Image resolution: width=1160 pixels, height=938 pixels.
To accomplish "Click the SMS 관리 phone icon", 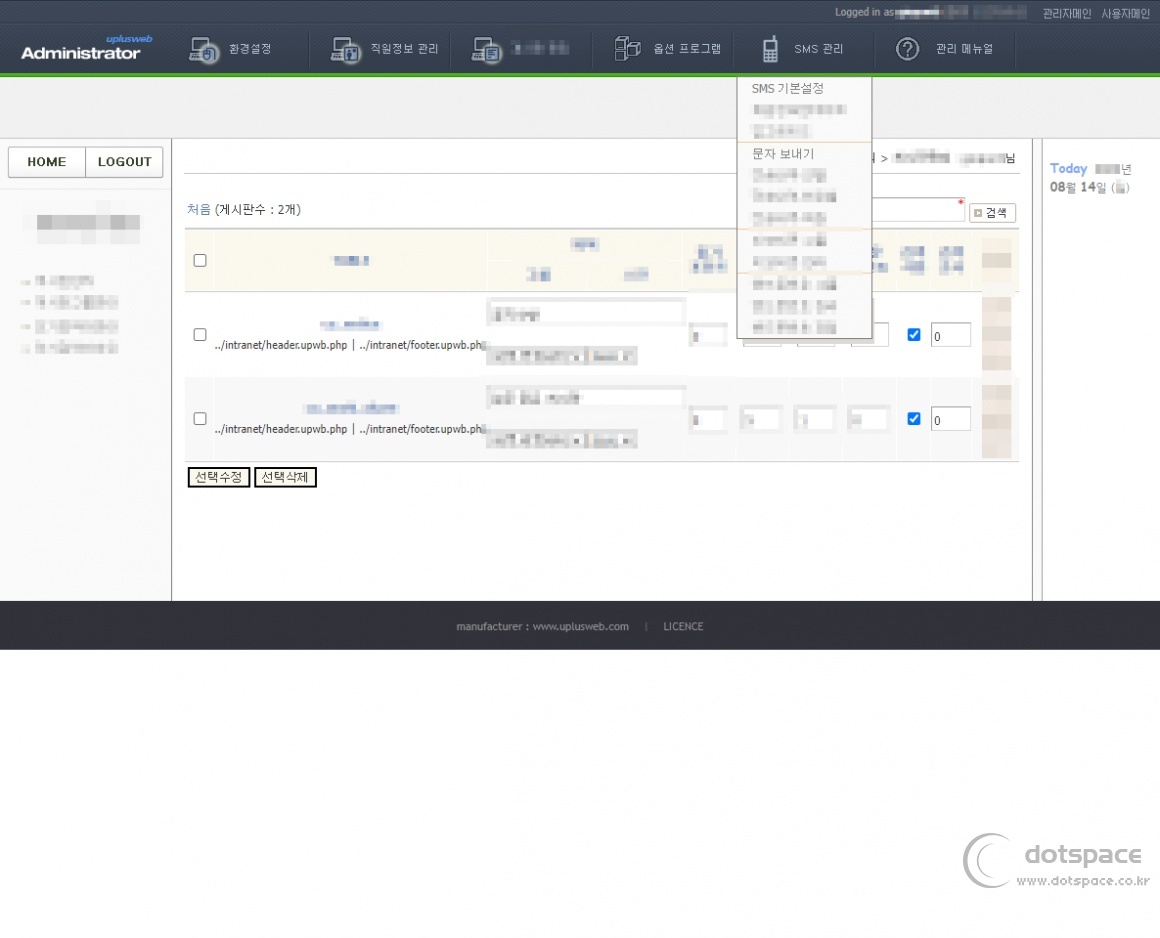I will tap(770, 49).
